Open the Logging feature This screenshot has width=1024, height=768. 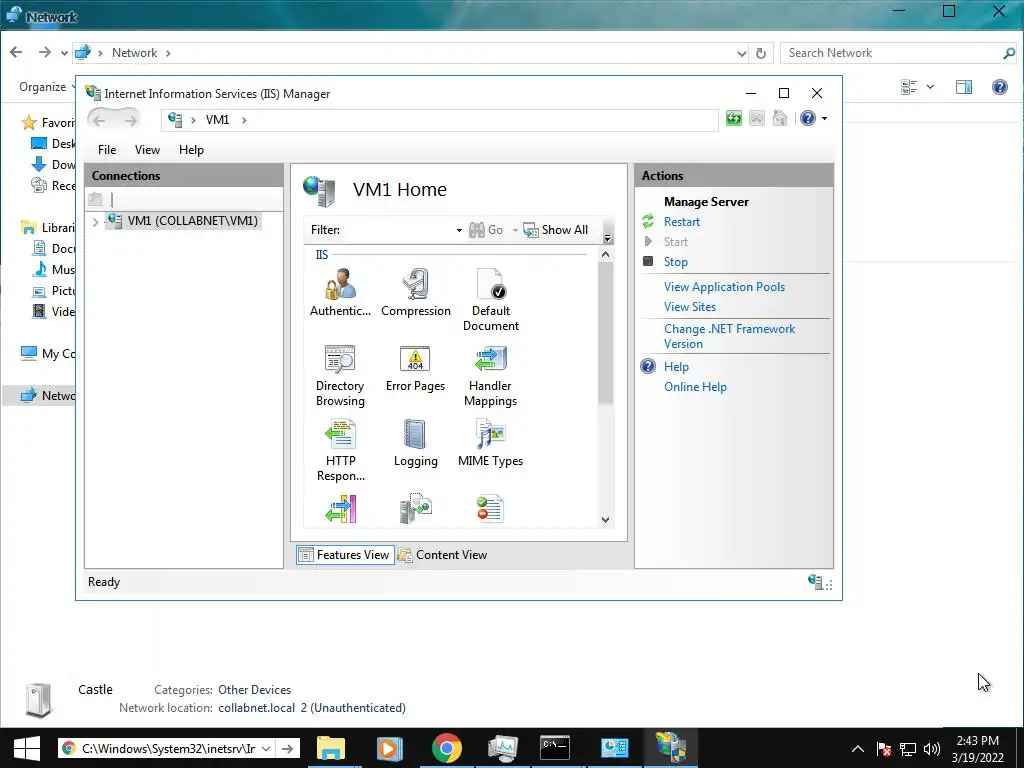tap(415, 443)
